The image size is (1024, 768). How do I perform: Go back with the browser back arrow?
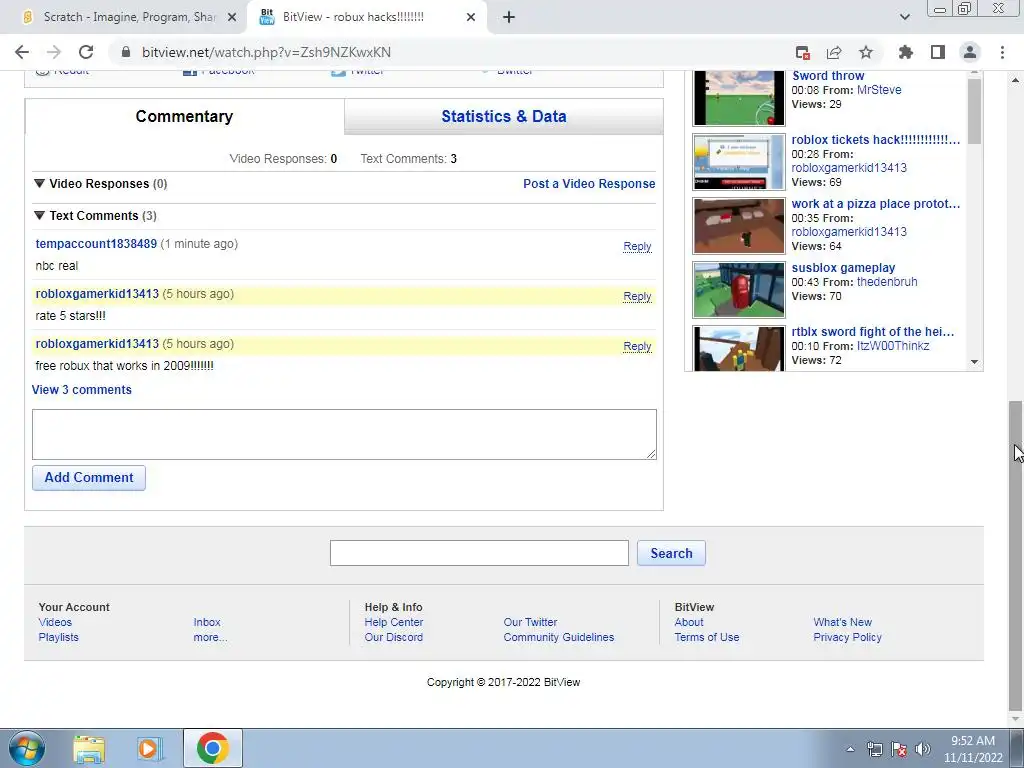(22, 52)
